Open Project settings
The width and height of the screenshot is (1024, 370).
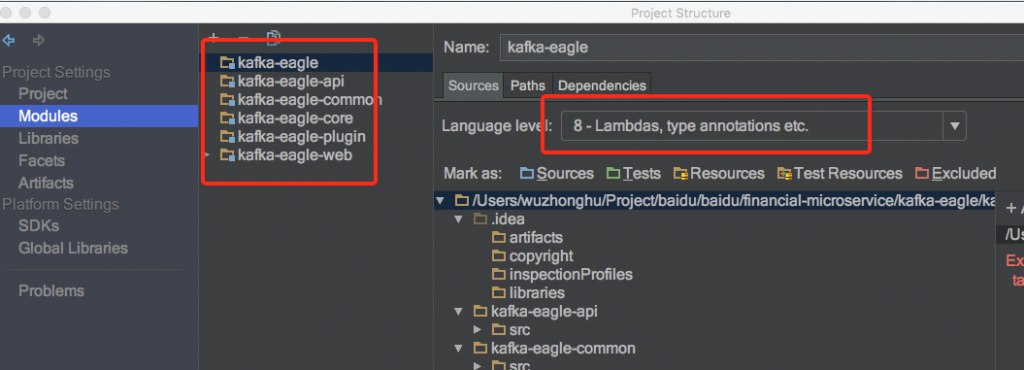point(43,94)
